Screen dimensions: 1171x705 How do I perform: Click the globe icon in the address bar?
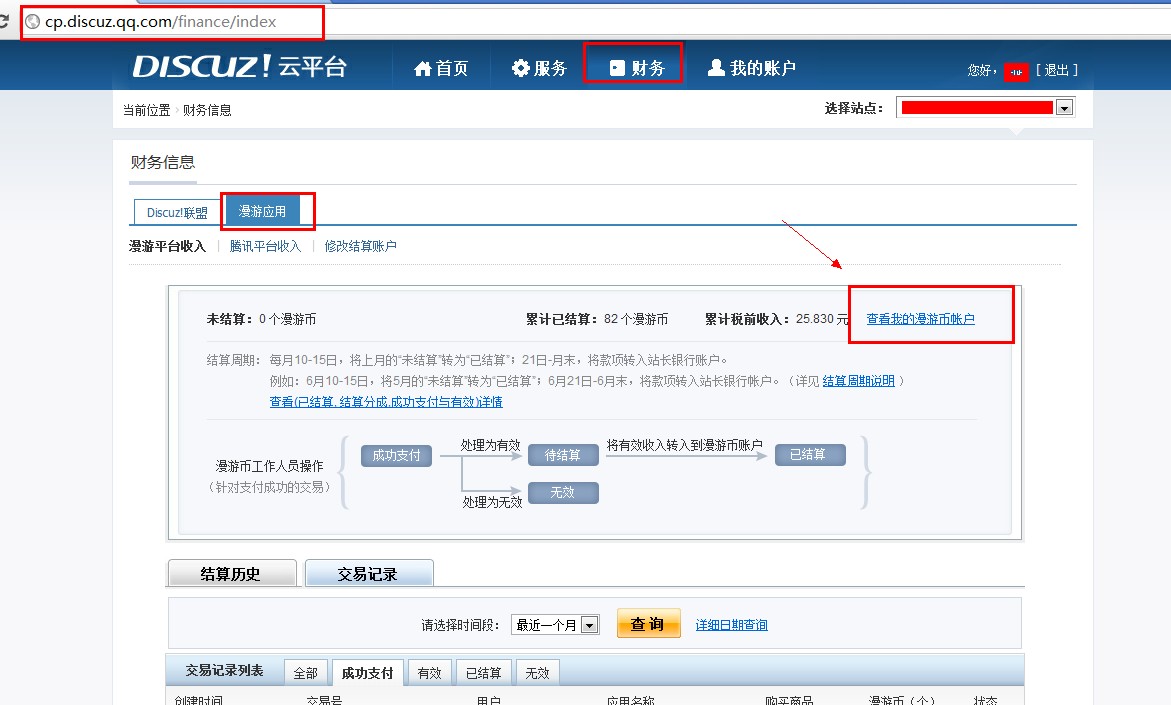(33, 22)
